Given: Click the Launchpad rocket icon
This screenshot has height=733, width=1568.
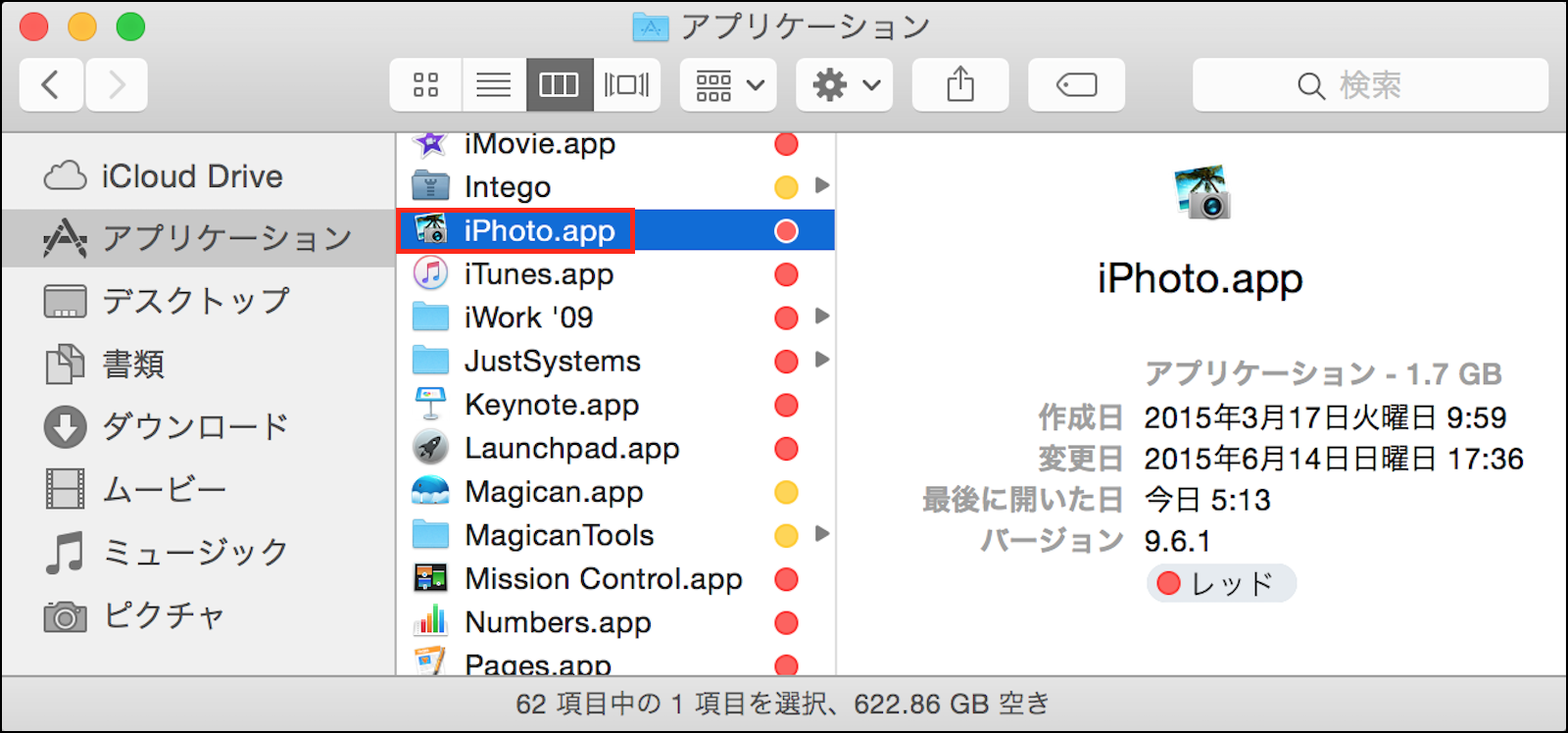Looking at the screenshot, I should (430, 448).
